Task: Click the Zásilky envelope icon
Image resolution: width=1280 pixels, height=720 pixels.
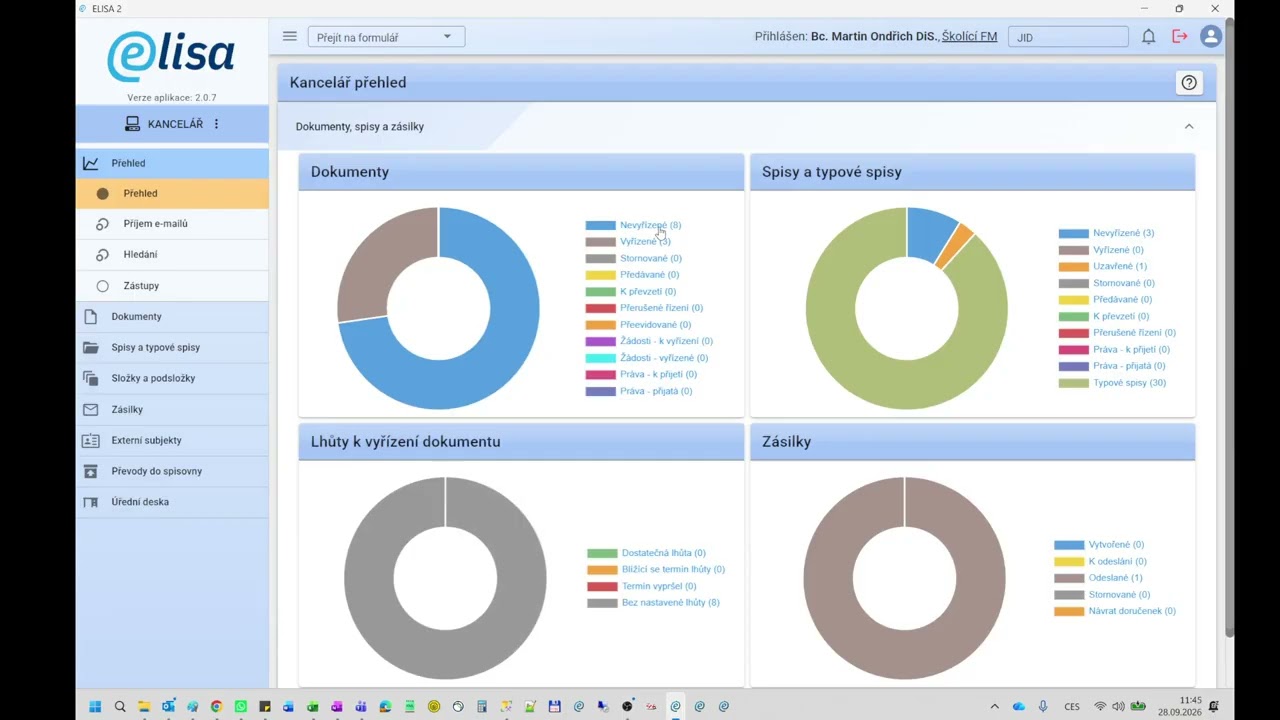Action: click(91, 409)
